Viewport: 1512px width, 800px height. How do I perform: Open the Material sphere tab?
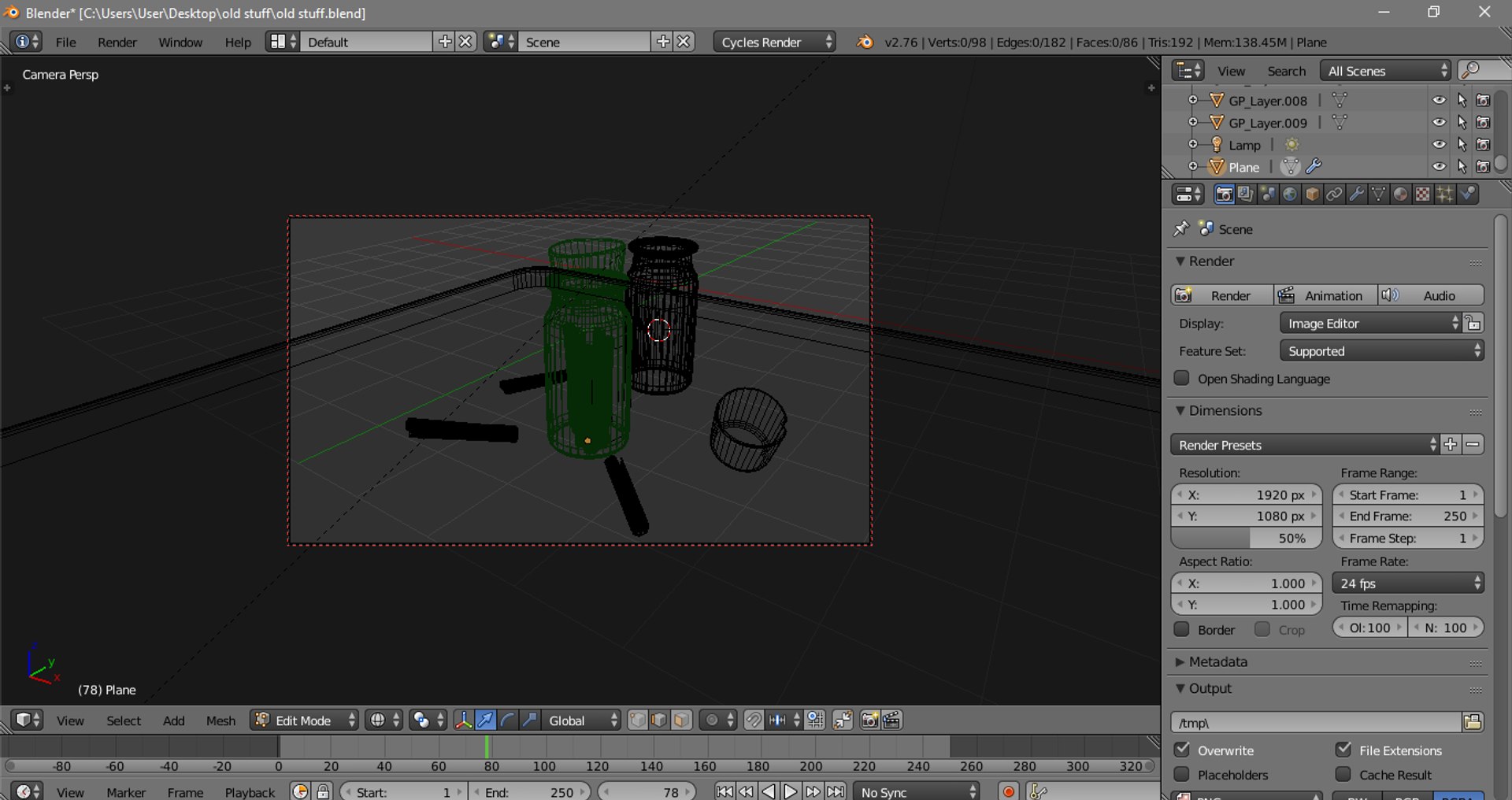click(1400, 194)
